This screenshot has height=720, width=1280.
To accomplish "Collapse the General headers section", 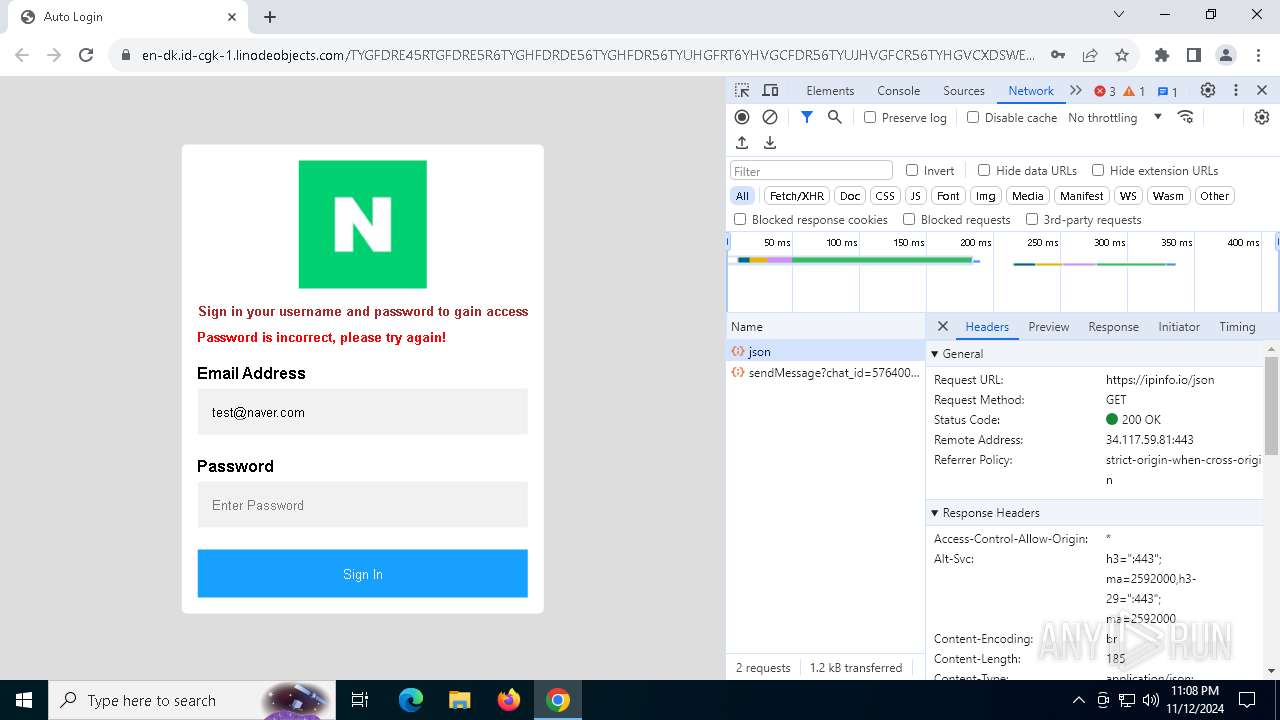I will pyautogui.click(x=935, y=354).
